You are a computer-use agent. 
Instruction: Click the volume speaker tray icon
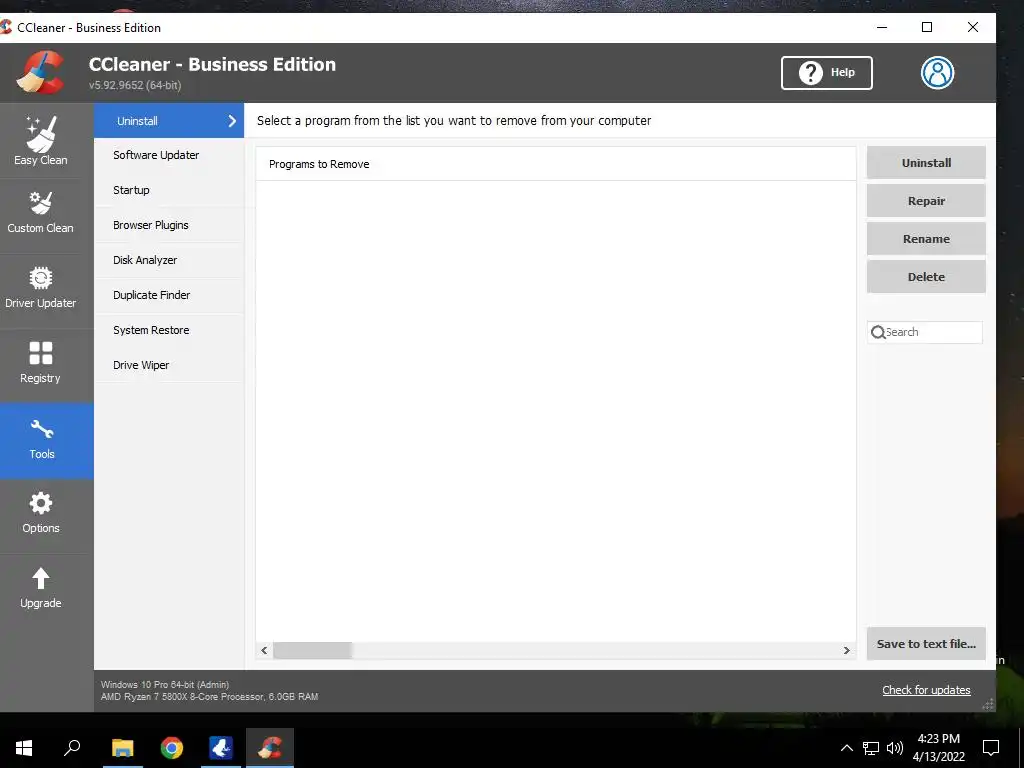coord(895,748)
